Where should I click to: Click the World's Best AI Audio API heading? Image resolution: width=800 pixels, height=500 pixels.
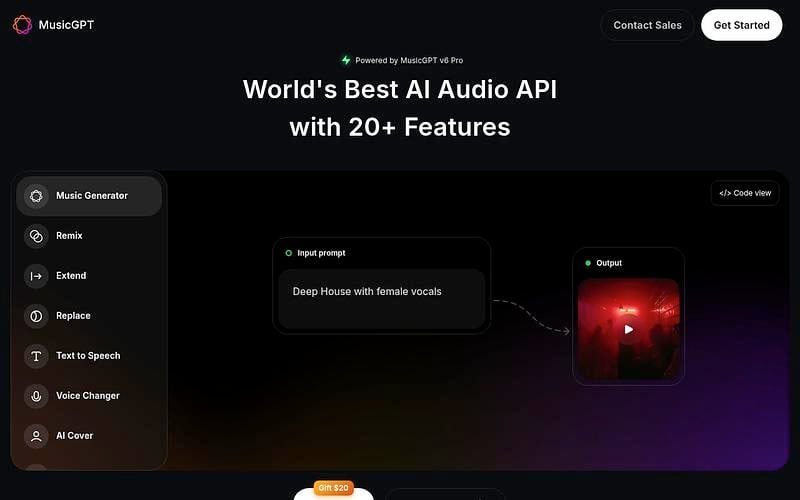coord(399,89)
